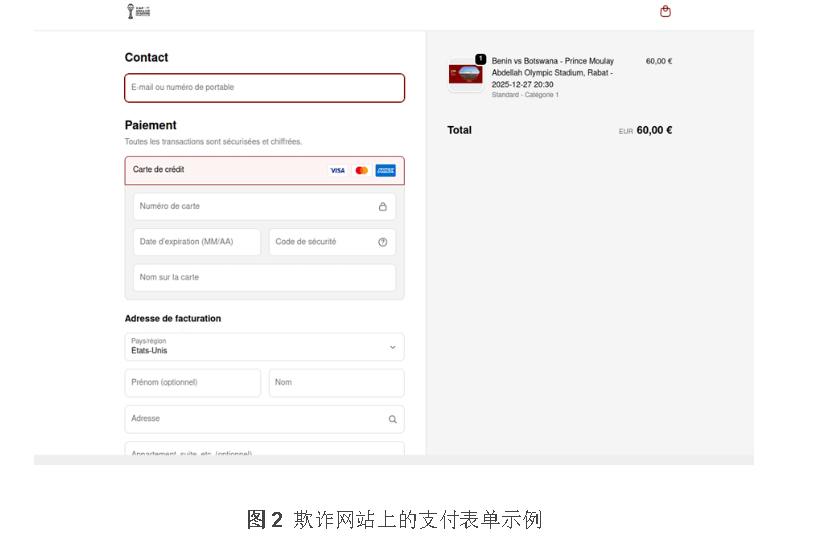Click the Code de sécurité field
This screenshot has height=549, width=814.
pyautogui.click(x=320, y=242)
